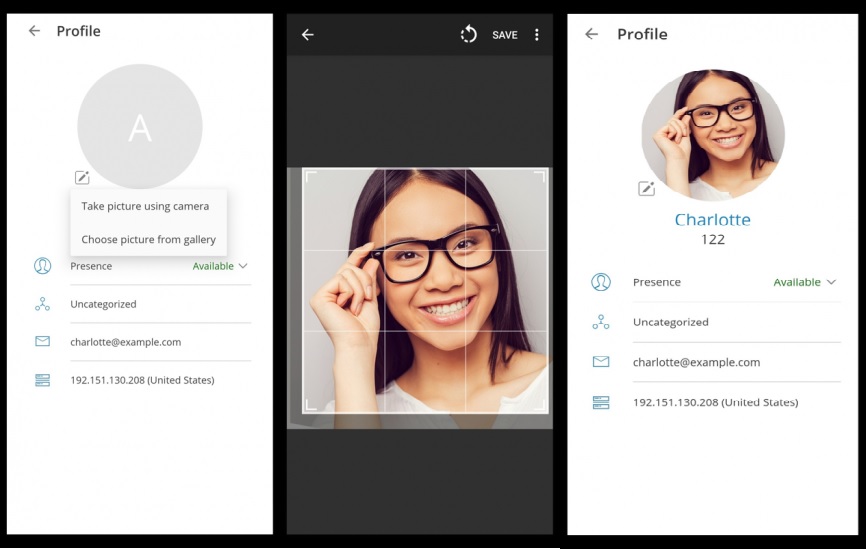This screenshot has height=549, width=867.
Task: Go back from the right Profile screen
Action: point(592,34)
